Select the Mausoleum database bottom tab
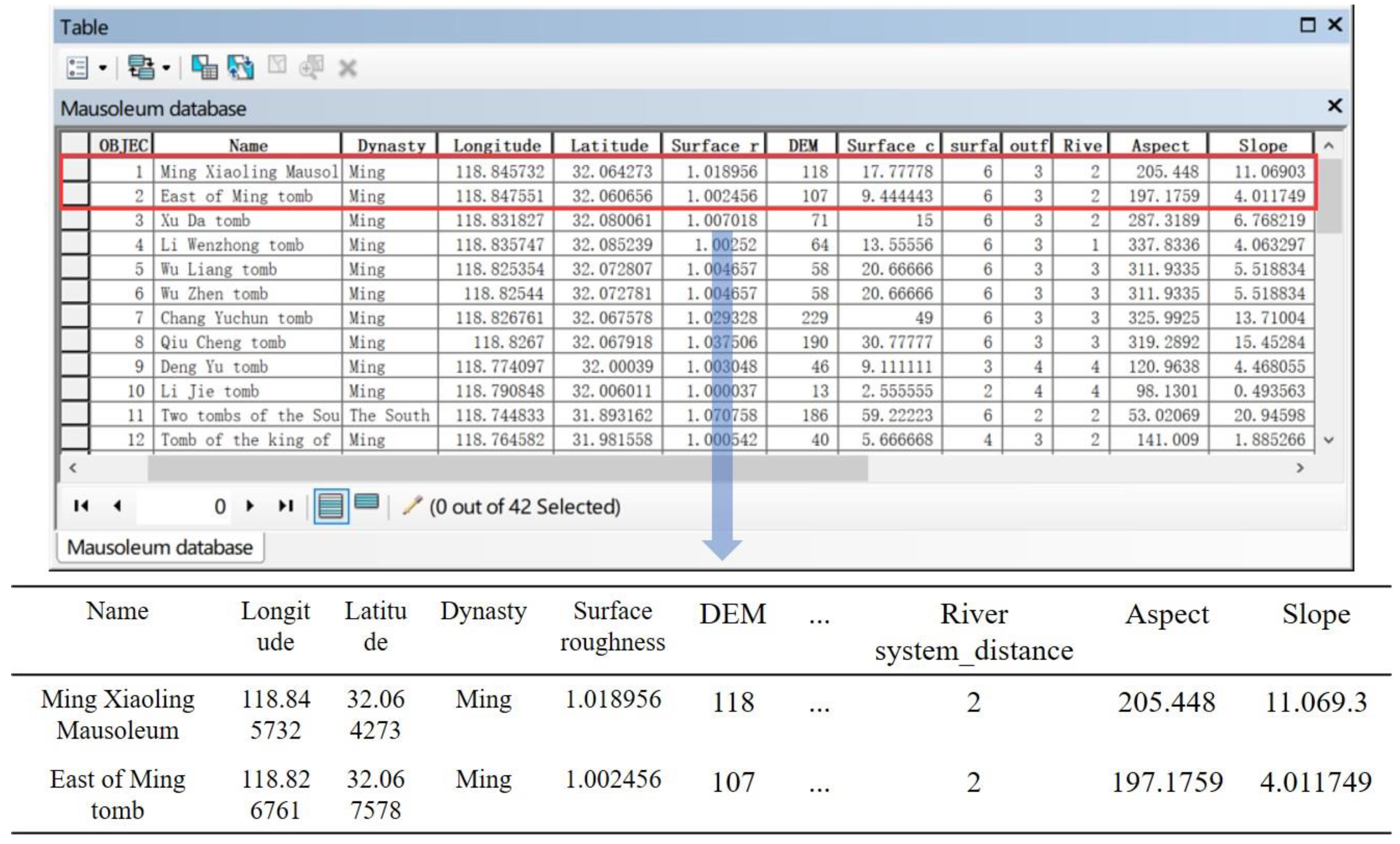The height and width of the screenshot is (844, 1400). [160, 547]
